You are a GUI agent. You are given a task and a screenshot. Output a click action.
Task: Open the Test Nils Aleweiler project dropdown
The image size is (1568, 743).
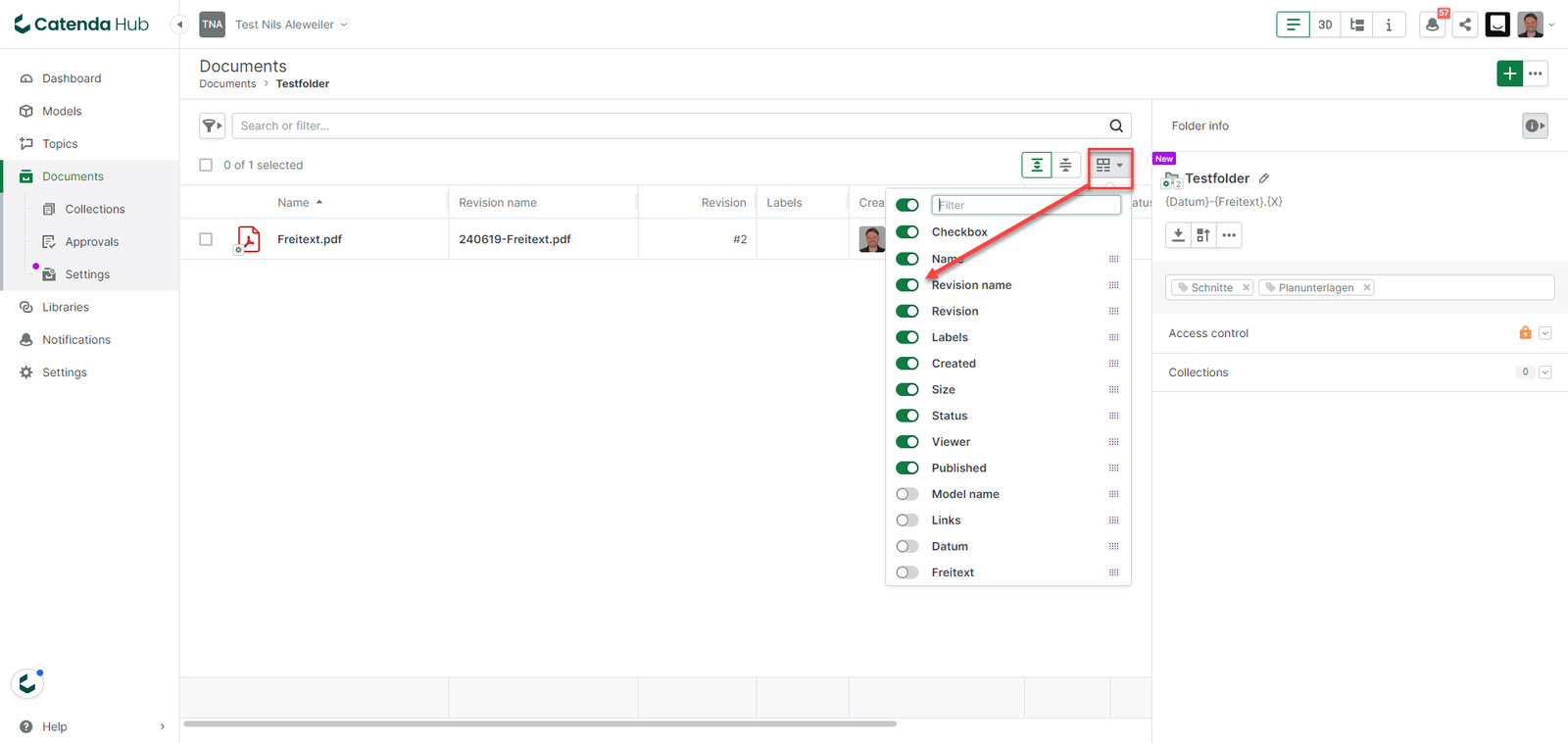(x=291, y=25)
